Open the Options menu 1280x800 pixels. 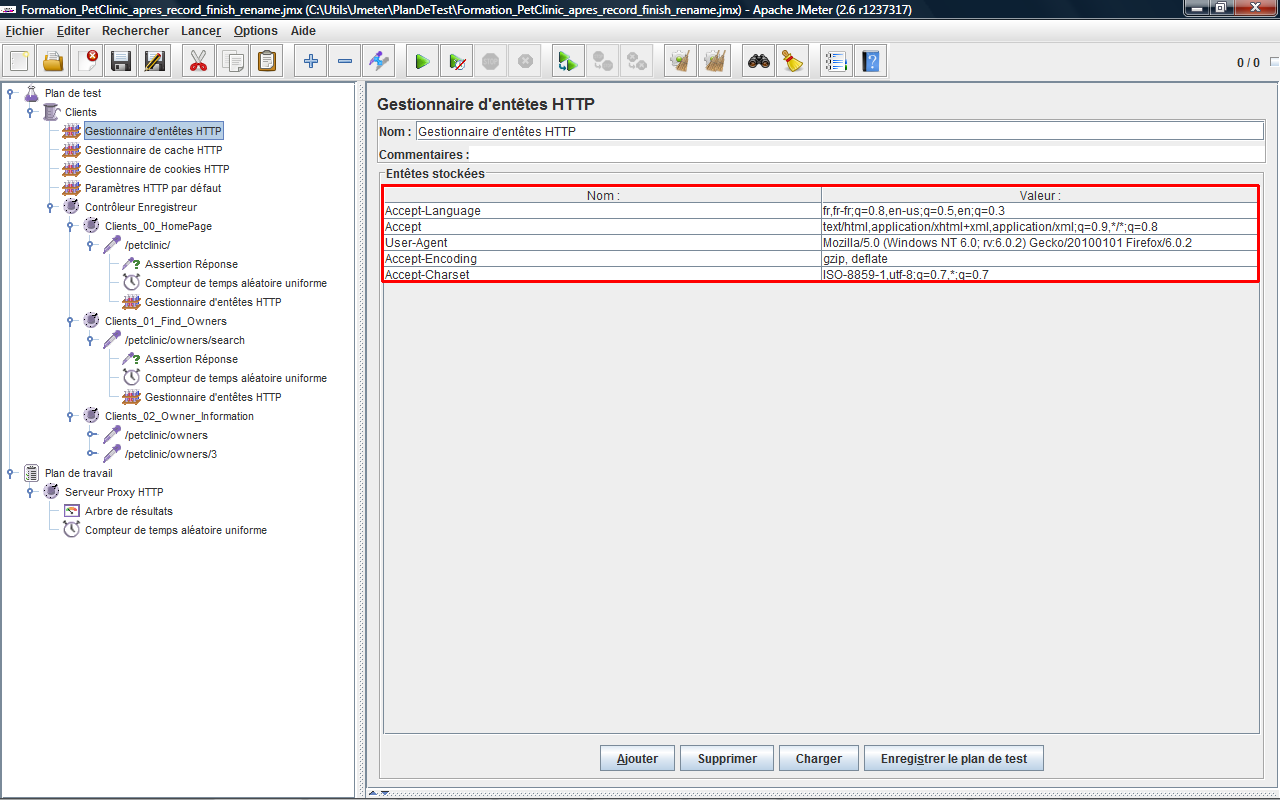(255, 31)
